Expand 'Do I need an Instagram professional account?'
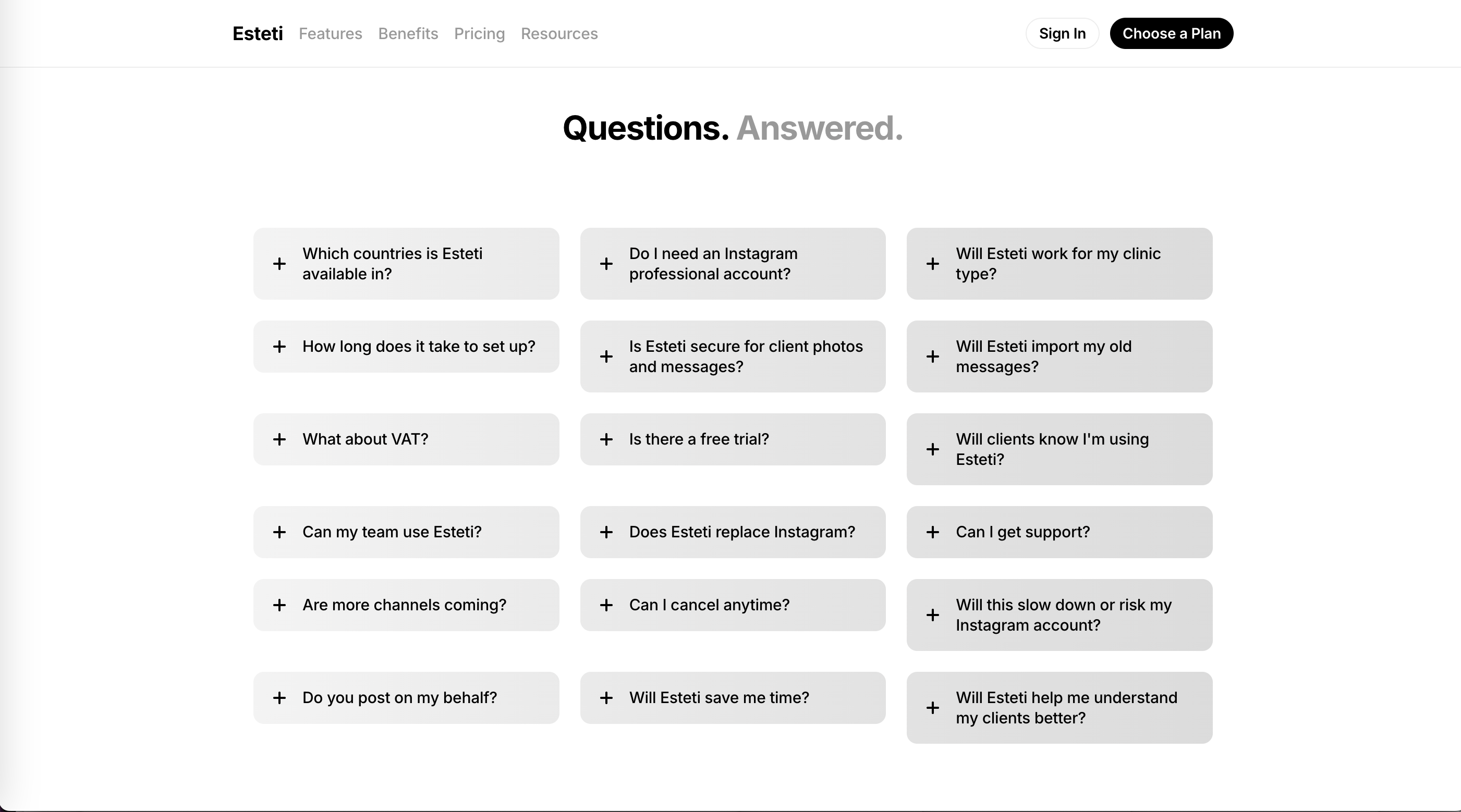 (732, 264)
